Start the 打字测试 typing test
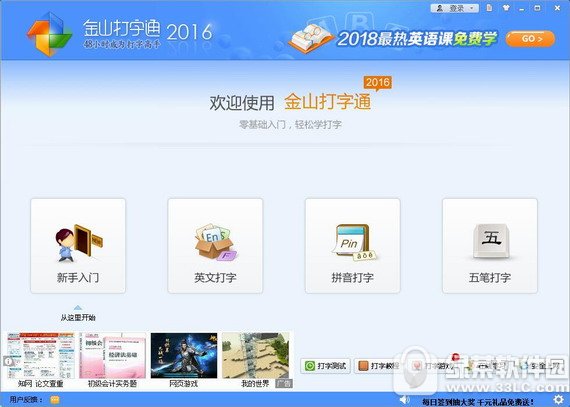The width and height of the screenshot is (570, 407). [325, 366]
